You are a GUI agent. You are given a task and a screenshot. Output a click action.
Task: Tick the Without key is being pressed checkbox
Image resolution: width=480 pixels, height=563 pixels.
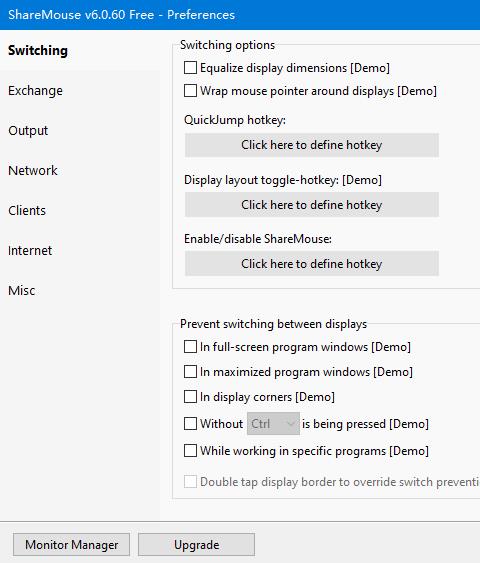coord(190,424)
